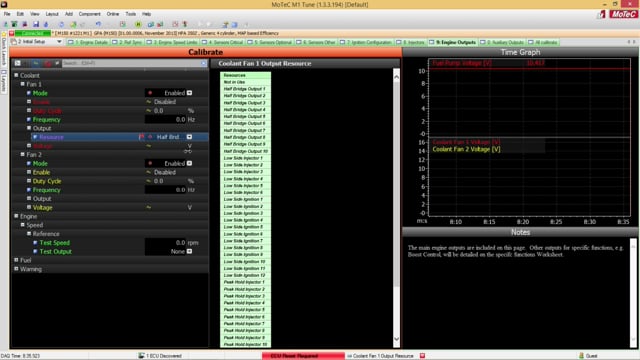Screen dimensions: 640x360
Task: Click the first icon in the Calibrate panel toolbar
Action: coord(18,63)
